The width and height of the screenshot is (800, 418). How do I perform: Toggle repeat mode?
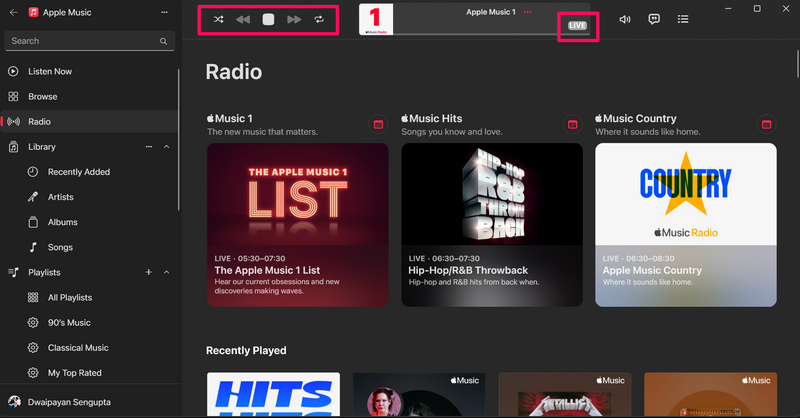click(319, 19)
